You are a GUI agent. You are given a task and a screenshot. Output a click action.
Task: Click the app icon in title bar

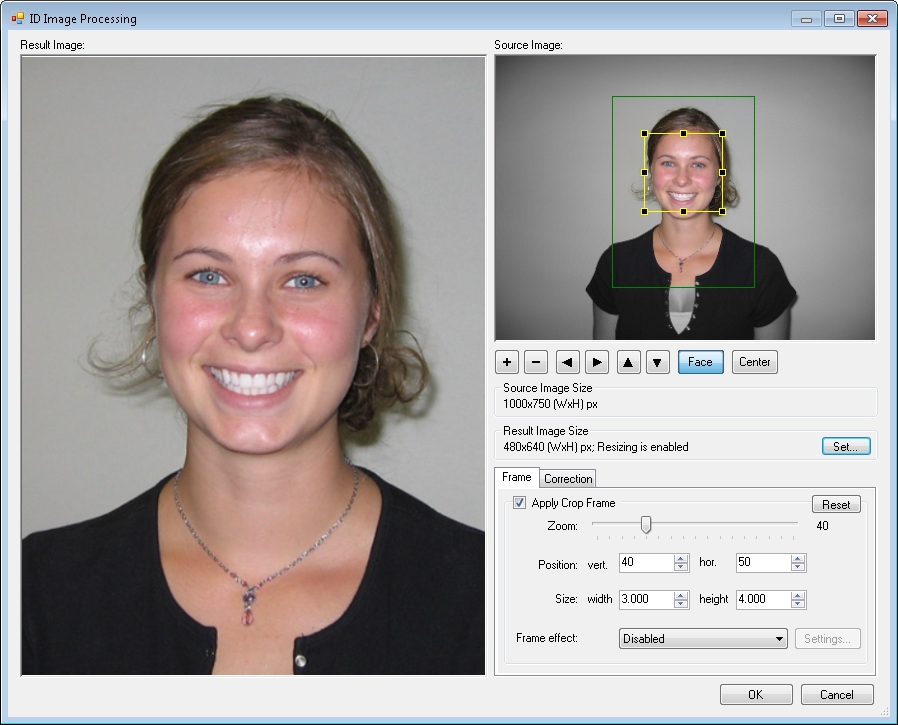point(17,18)
